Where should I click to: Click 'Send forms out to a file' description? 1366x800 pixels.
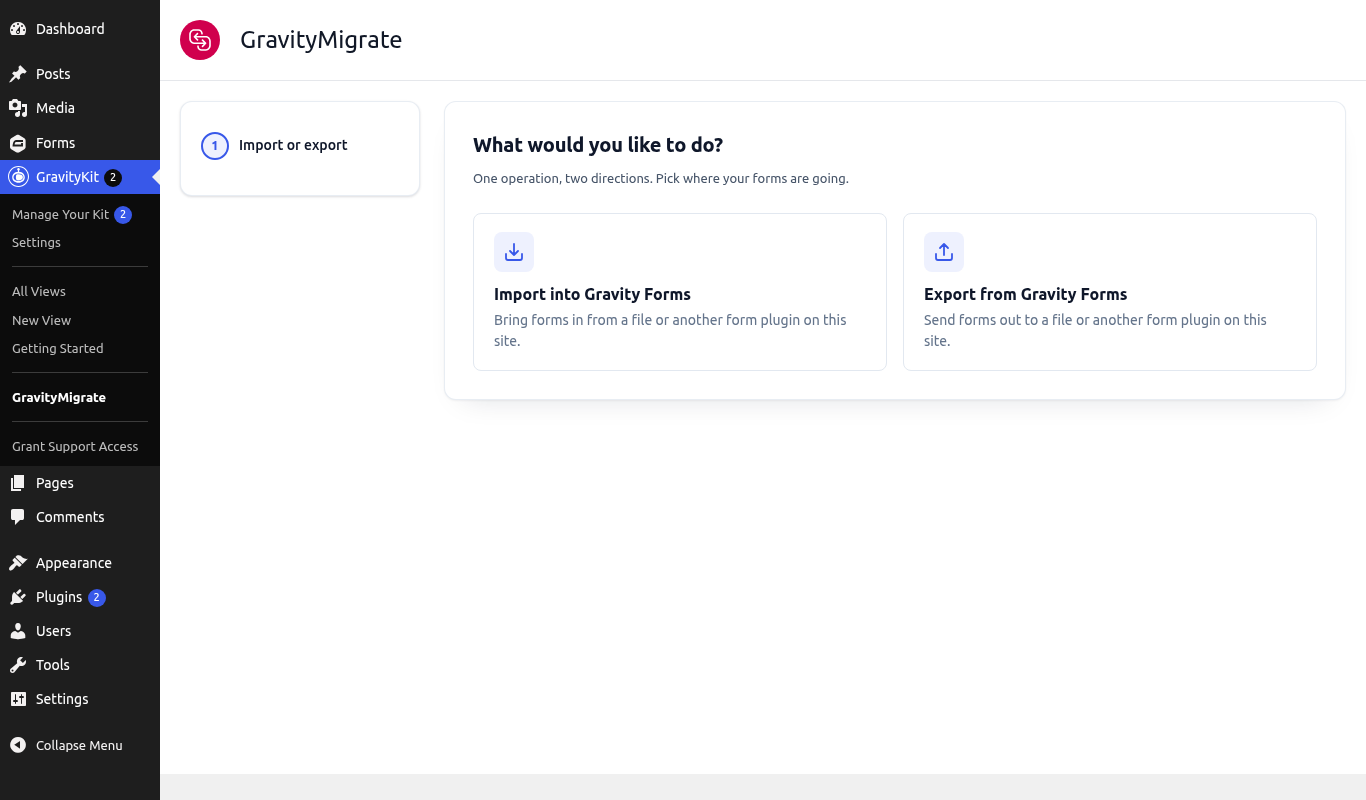click(x=1095, y=330)
